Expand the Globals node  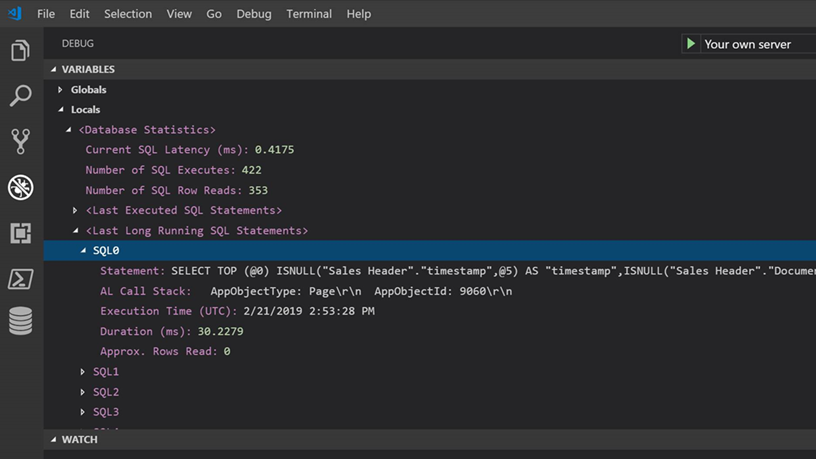[60, 90]
